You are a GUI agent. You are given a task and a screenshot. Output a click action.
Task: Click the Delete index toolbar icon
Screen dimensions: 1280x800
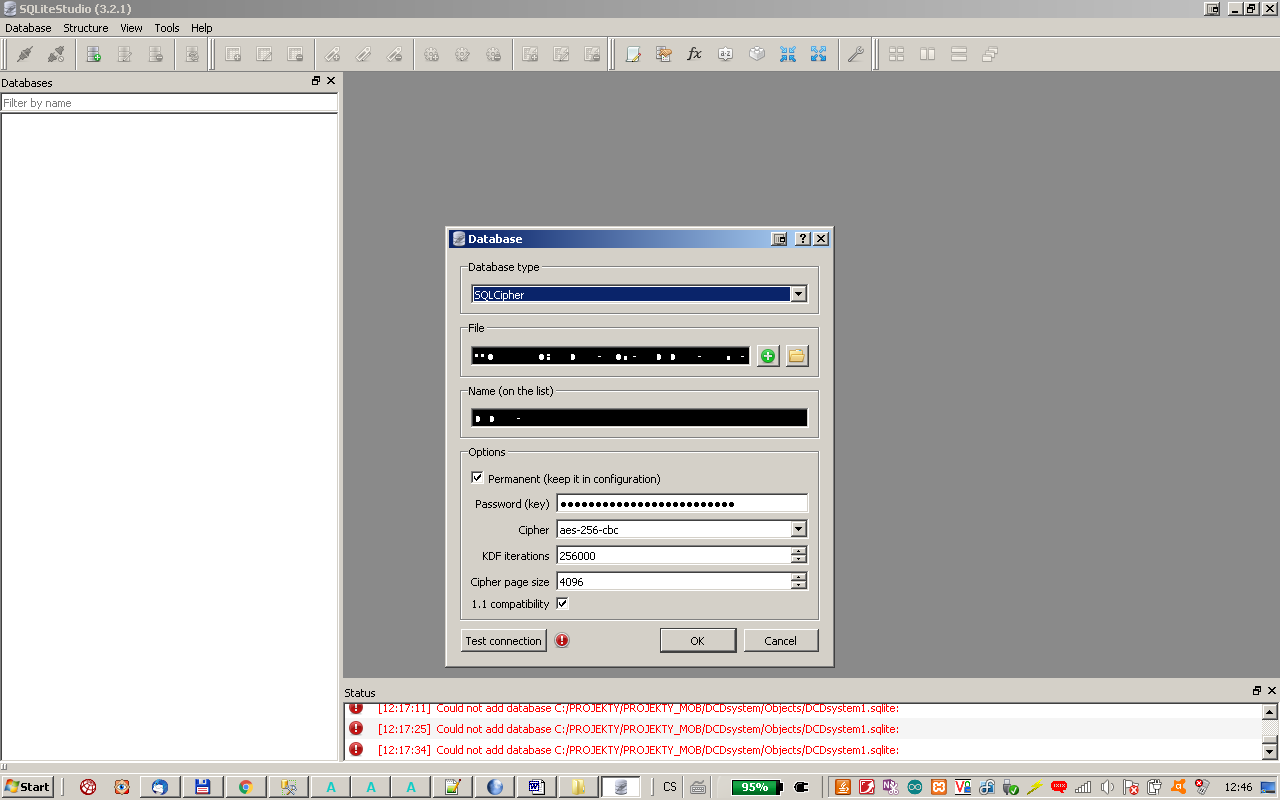(394, 54)
